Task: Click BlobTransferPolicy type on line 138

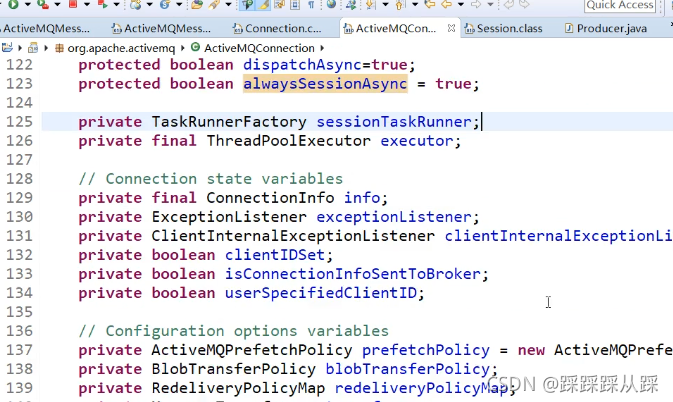Action: coord(234,369)
